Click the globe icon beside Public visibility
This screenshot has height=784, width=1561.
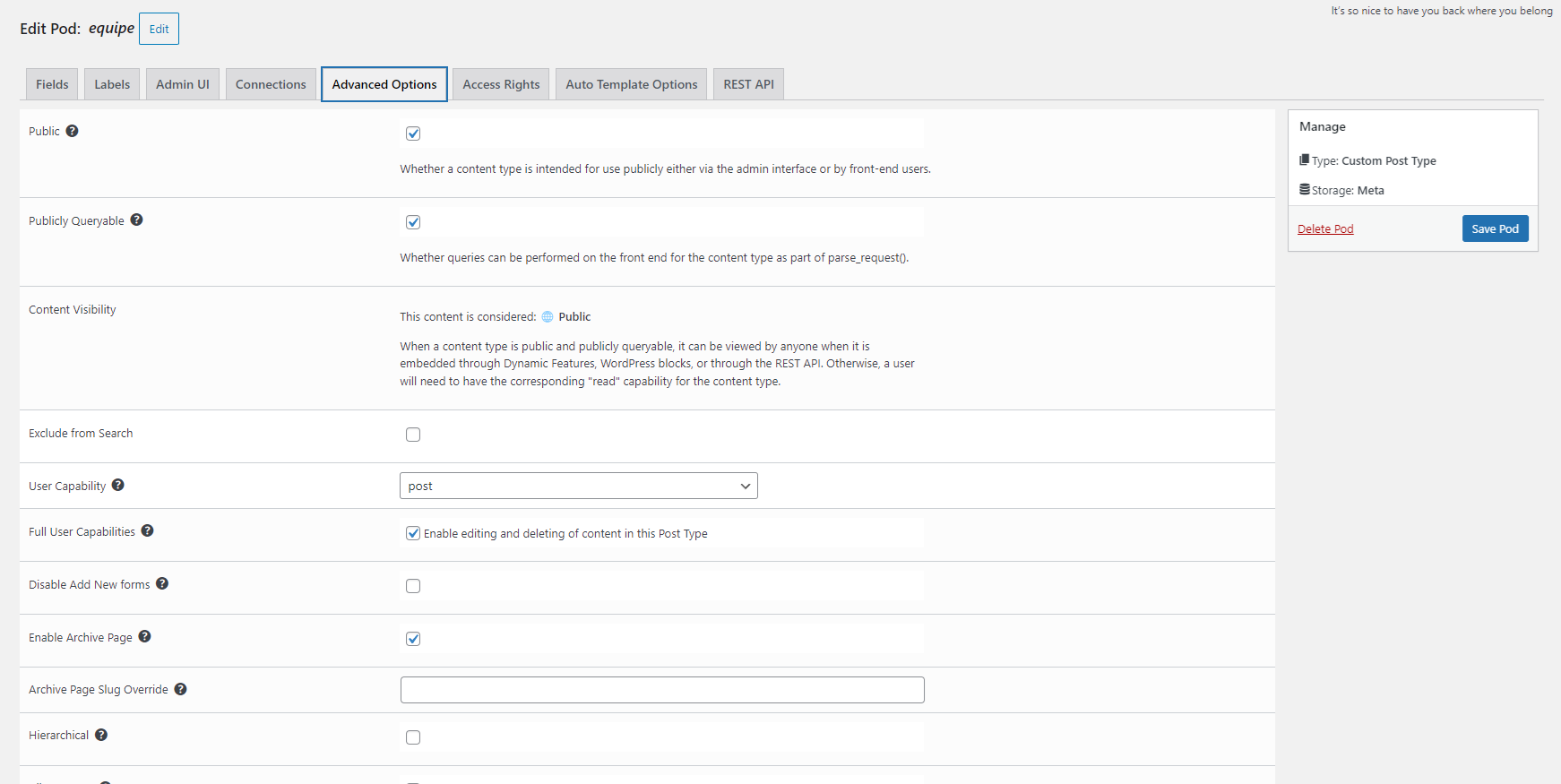(548, 316)
